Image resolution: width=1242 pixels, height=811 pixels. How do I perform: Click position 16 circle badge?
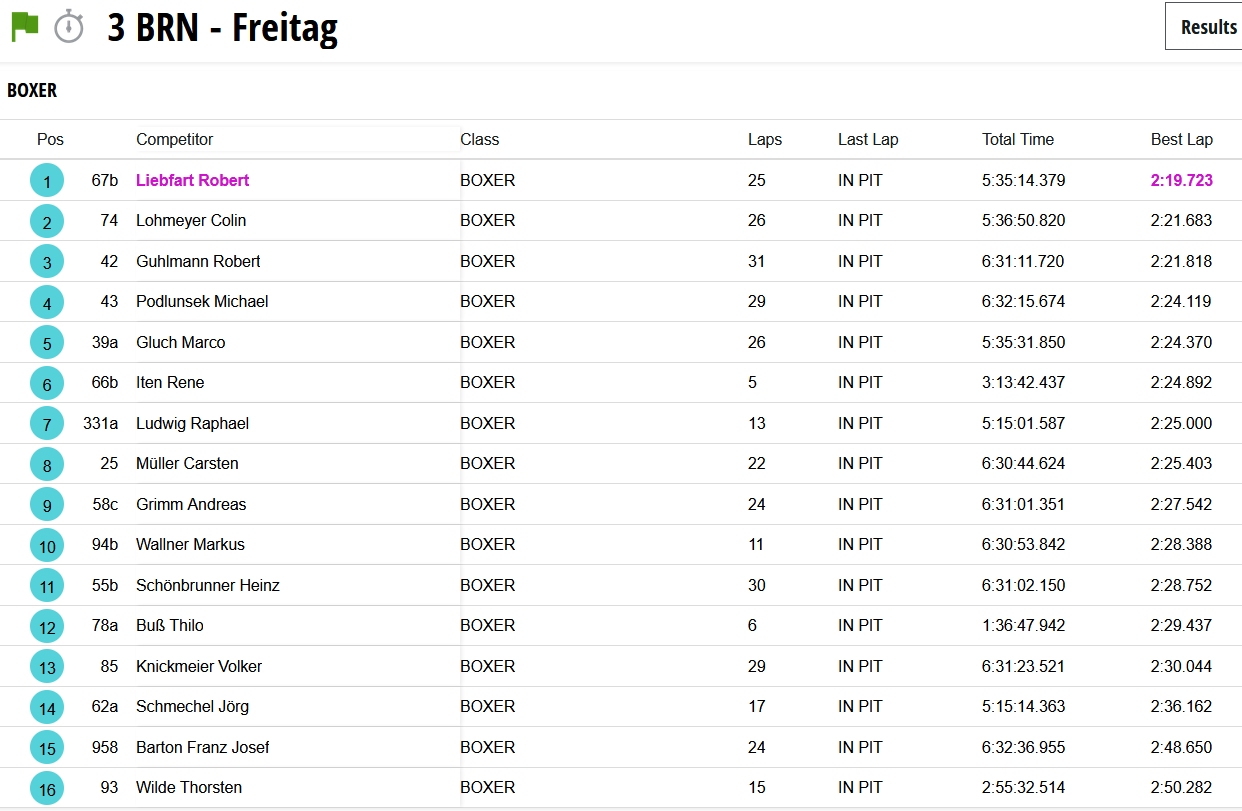pyautogui.click(x=47, y=788)
